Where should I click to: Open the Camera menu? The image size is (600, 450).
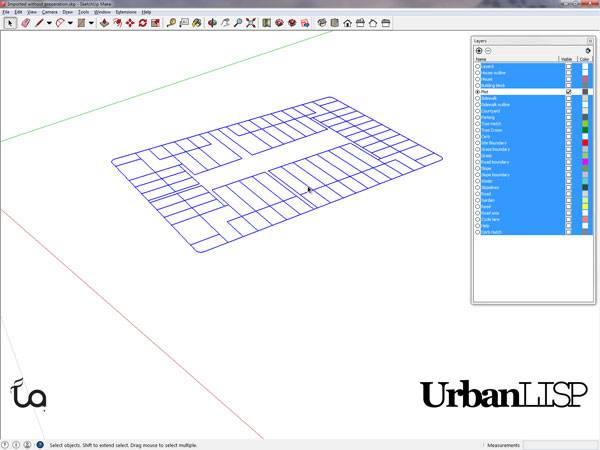click(49, 11)
